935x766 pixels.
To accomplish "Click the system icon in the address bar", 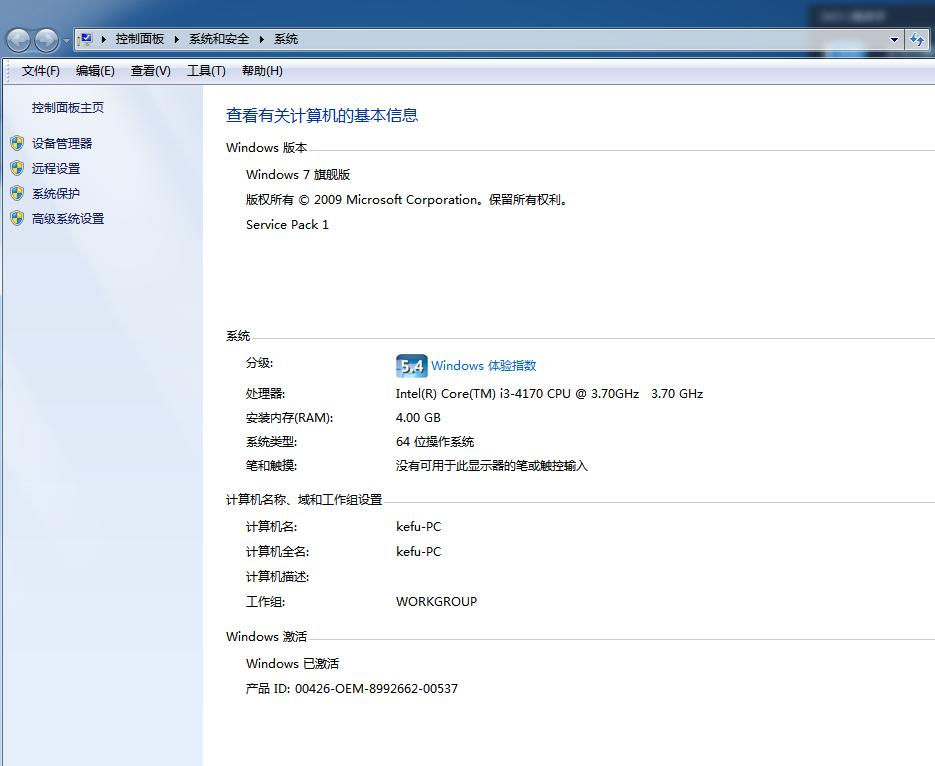I will (88, 39).
